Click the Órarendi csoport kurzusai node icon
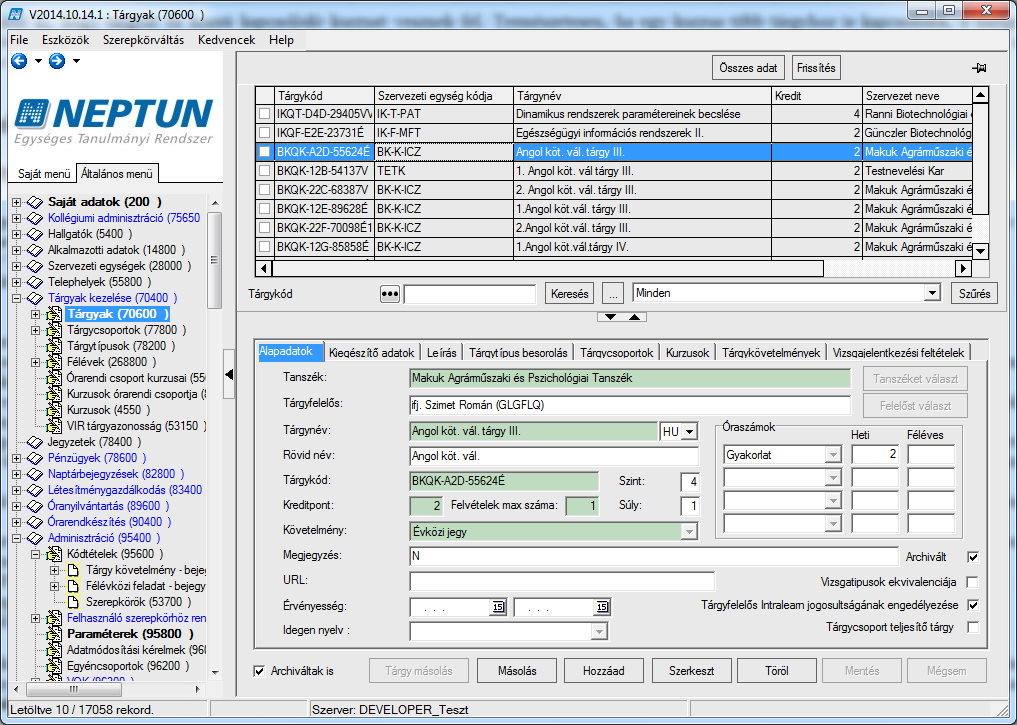Image resolution: width=1017 pixels, height=725 pixels. tap(54, 378)
